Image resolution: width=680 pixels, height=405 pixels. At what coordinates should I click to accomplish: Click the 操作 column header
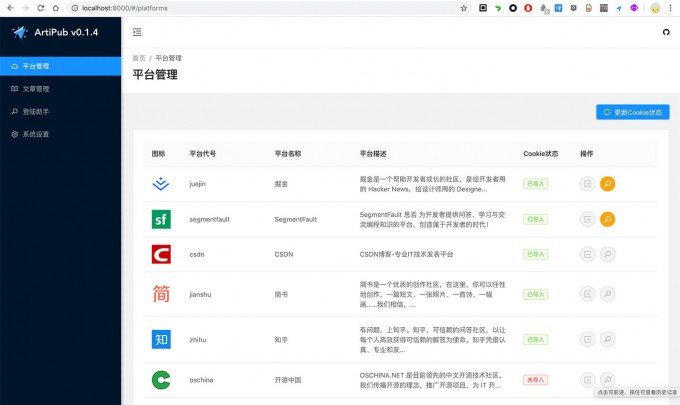pyautogui.click(x=587, y=154)
